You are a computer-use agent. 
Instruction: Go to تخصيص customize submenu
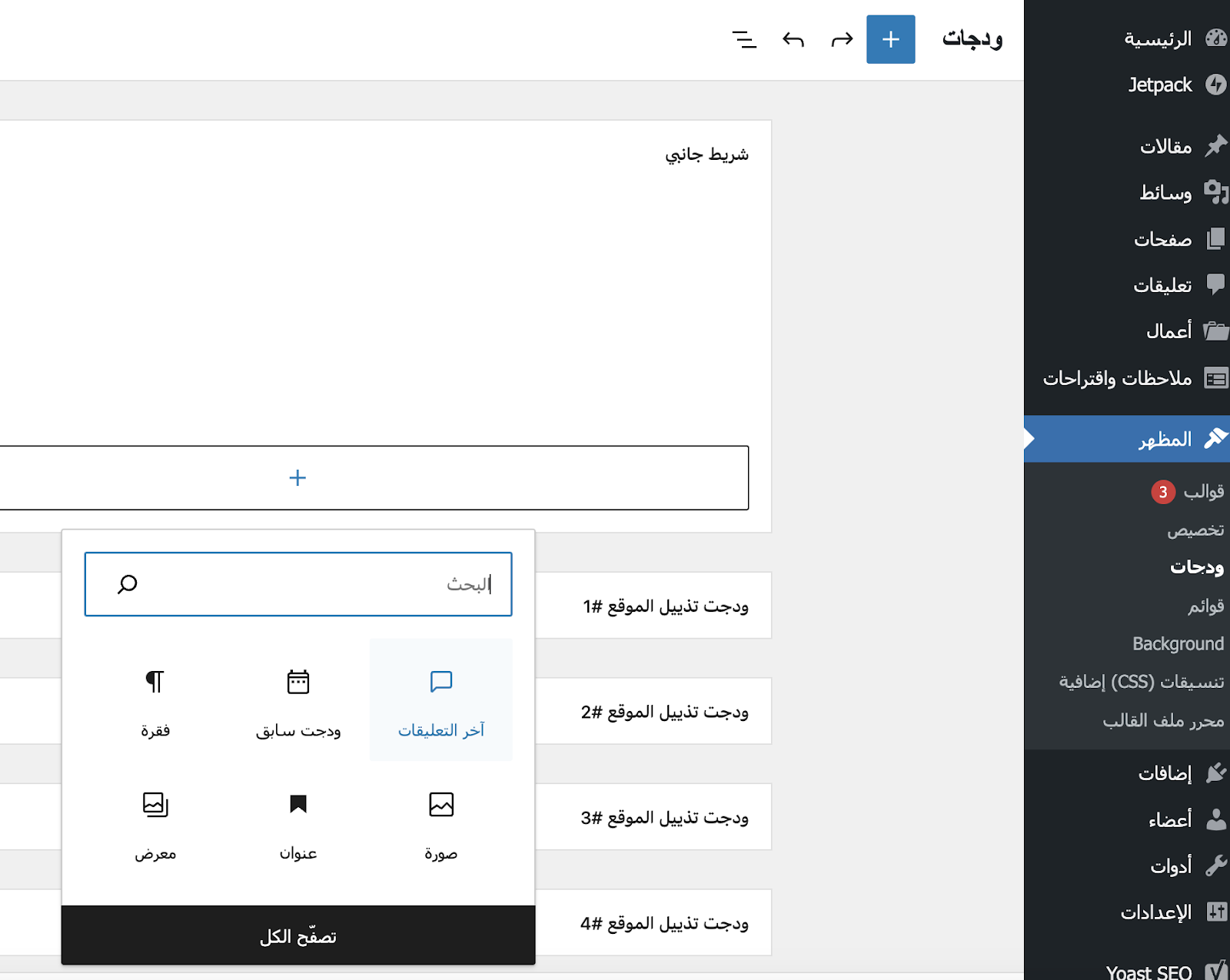coord(1195,530)
